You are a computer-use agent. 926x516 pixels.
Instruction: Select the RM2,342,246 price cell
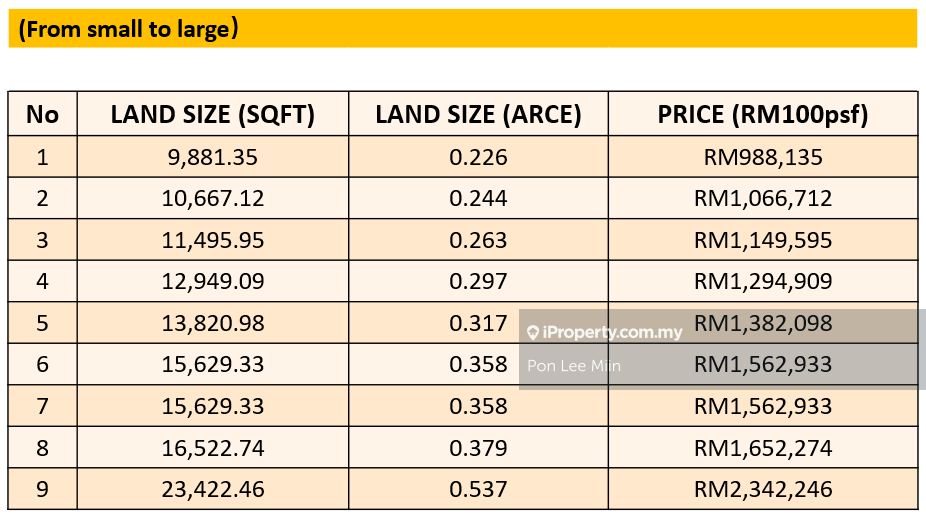click(762, 489)
